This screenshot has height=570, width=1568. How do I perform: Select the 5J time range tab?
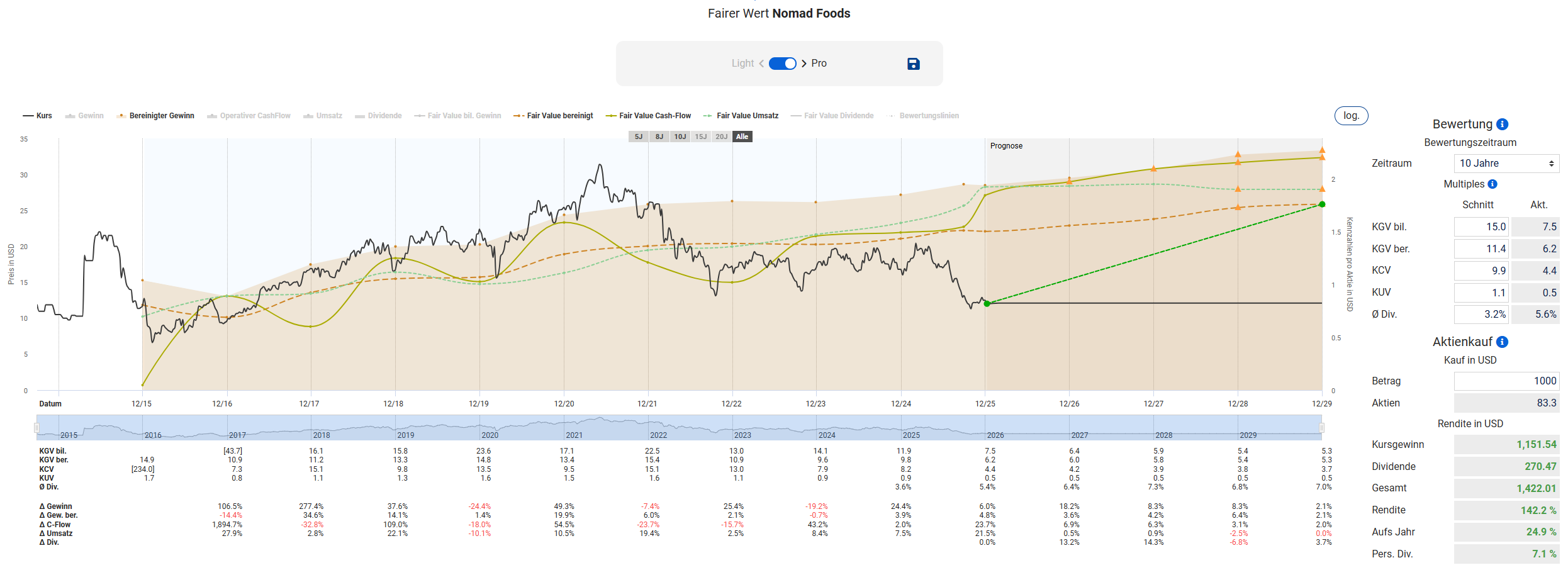click(x=639, y=137)
